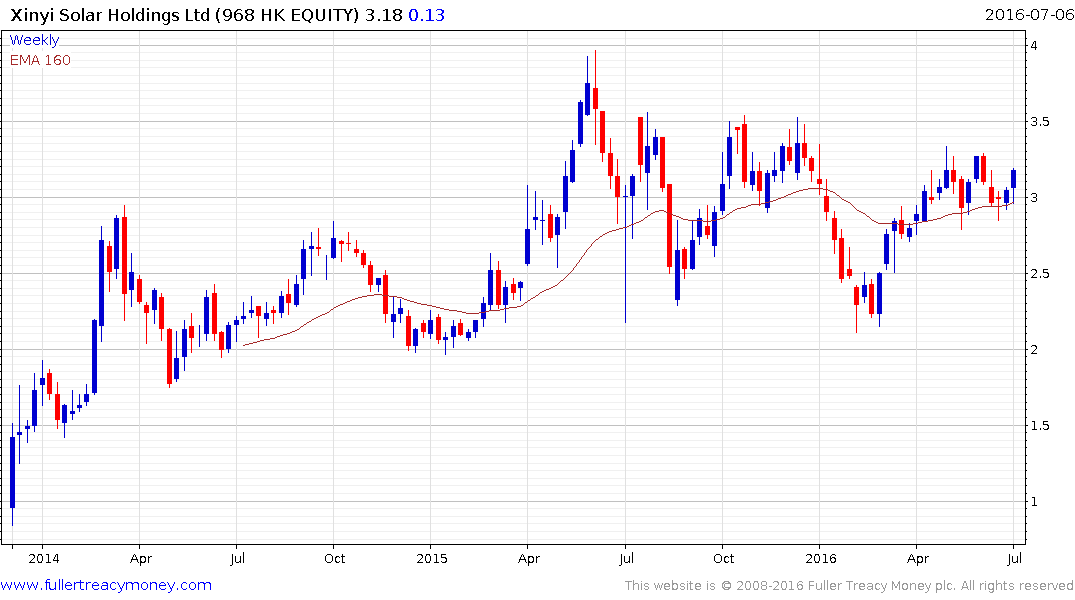This screenshot has width=1075, height=600.
Task: Select the 'Weekly' interval label
Action: pyautogui.click(x=34, y=40)
